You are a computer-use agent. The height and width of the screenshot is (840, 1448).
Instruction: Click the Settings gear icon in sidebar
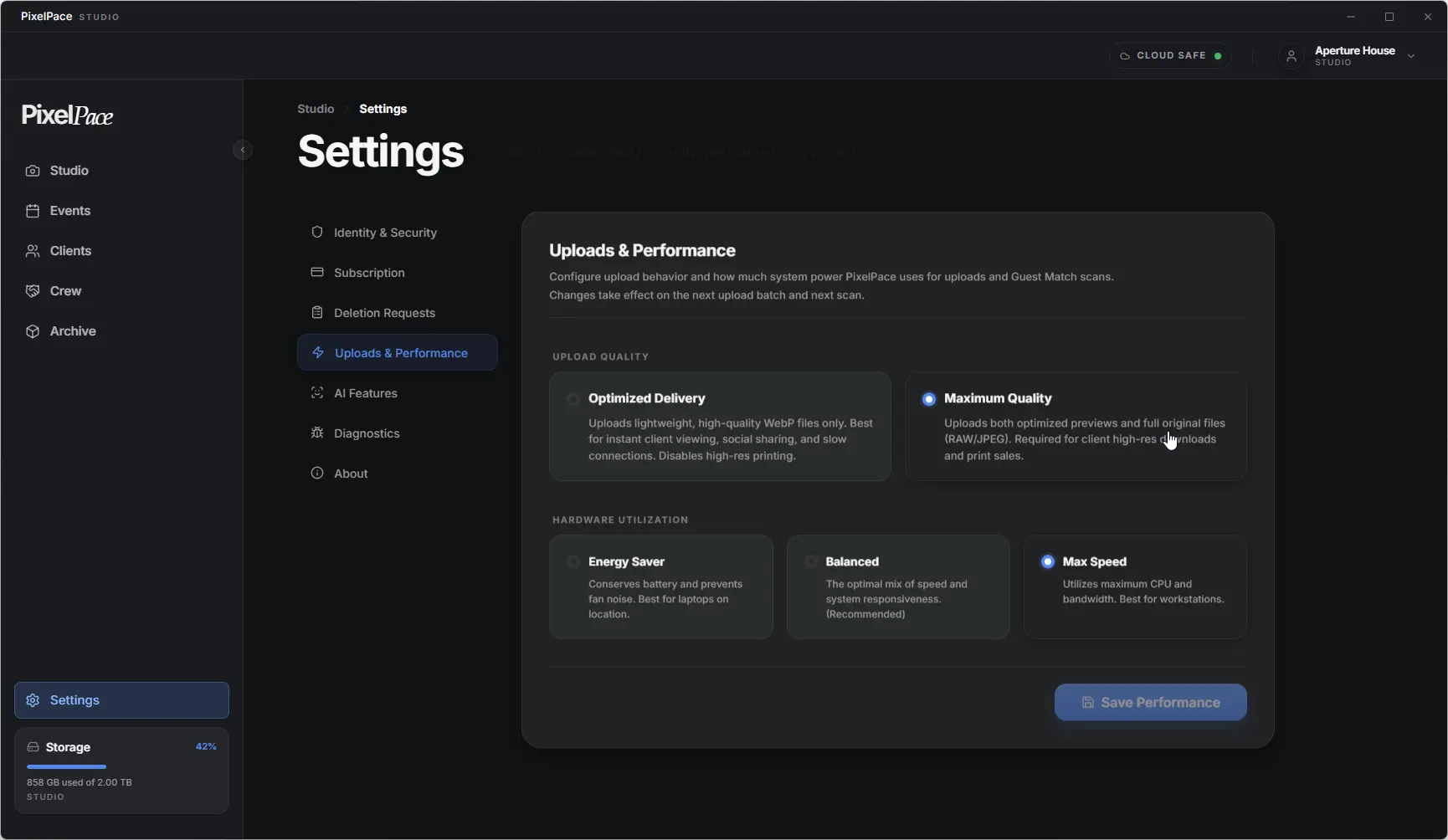tap(33, 700)
